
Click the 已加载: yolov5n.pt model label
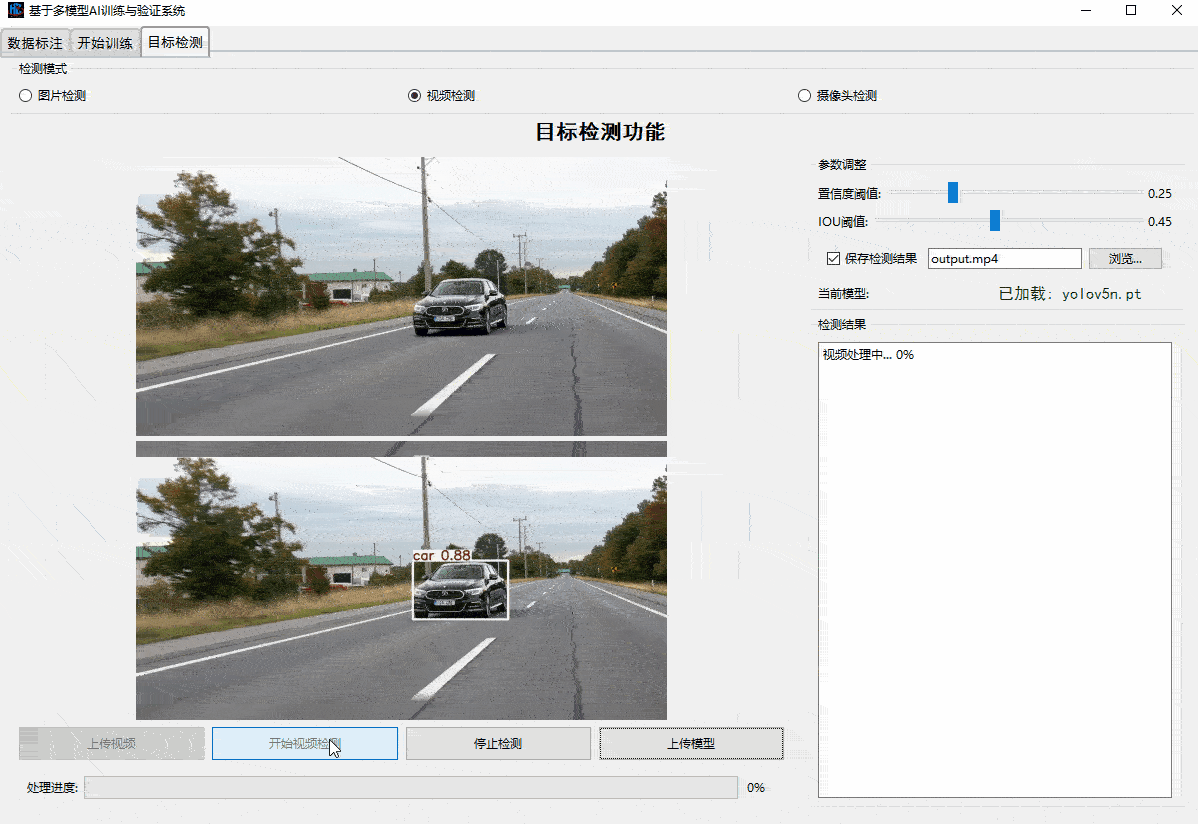pyautogui.click(x=1070, y=294)
